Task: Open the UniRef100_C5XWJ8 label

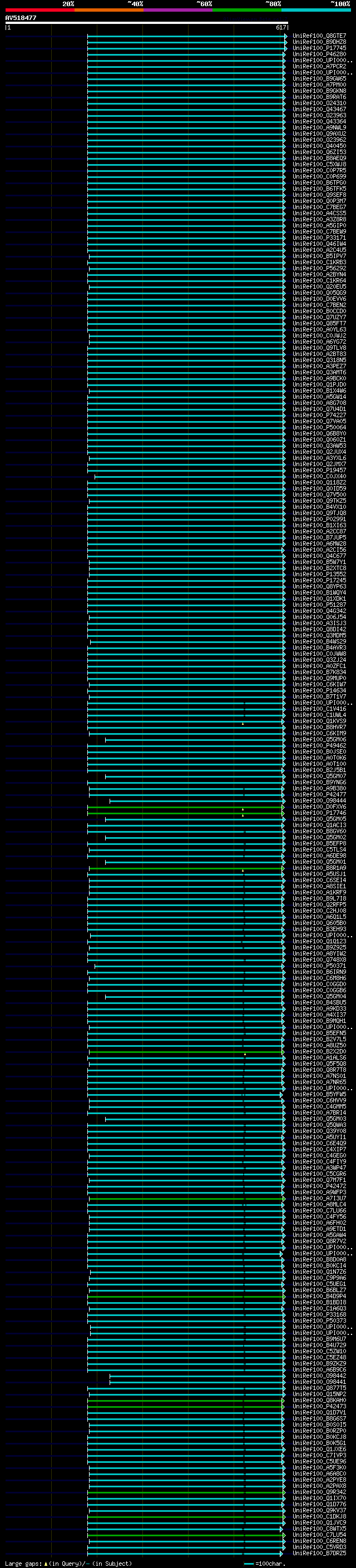Action: (319, 164)
